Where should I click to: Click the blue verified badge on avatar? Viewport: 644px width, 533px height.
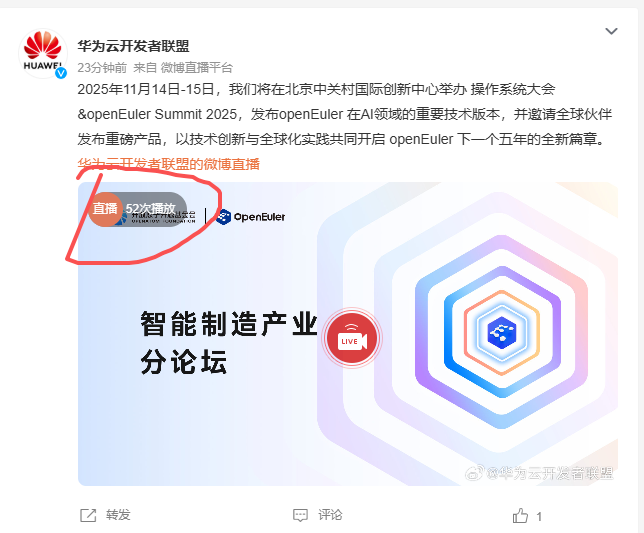click(x=61, y=73)
